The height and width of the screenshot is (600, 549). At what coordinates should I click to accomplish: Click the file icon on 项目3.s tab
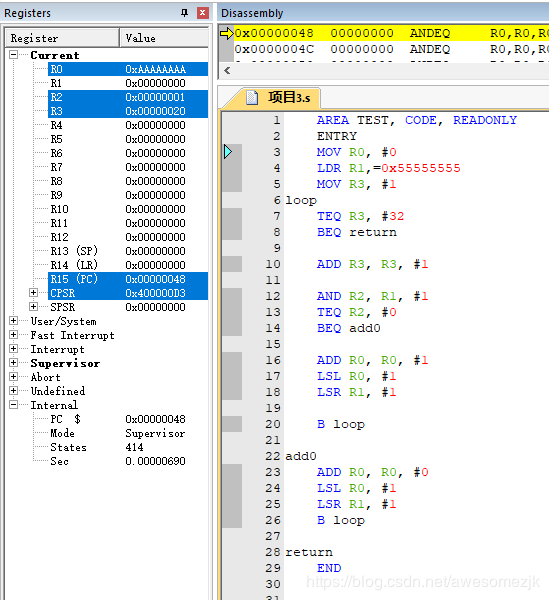click(252, 98)
